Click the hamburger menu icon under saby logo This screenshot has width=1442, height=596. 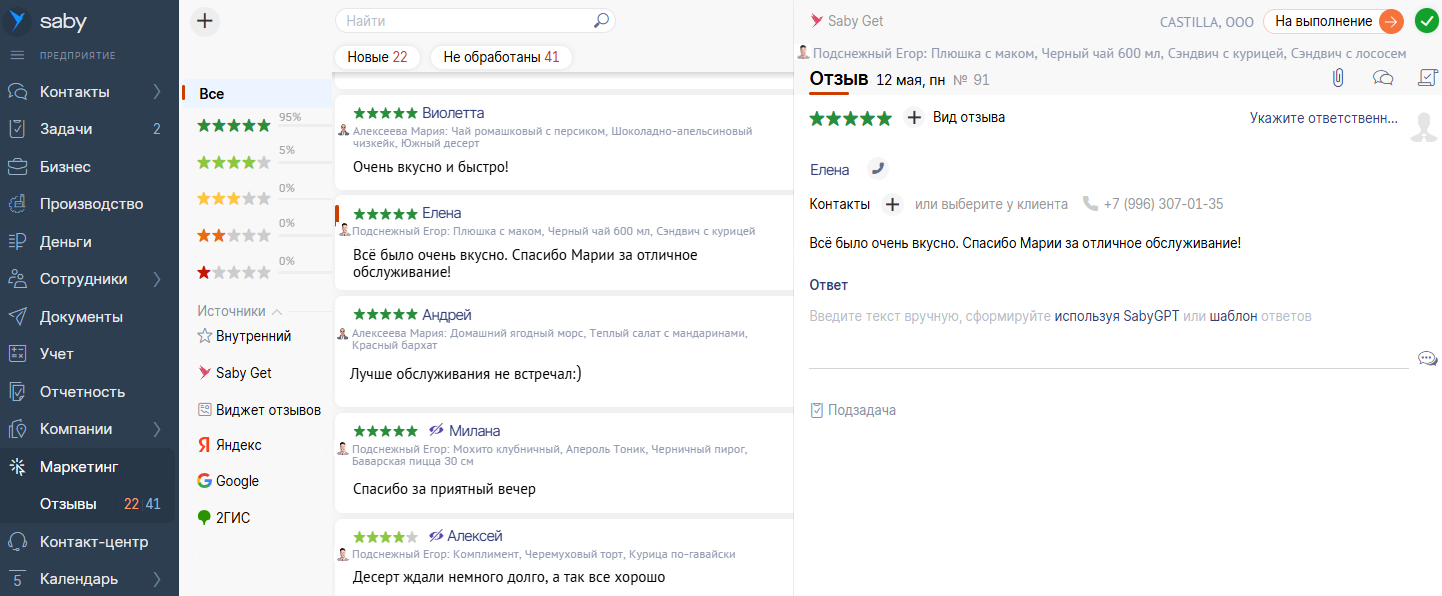coord(17,55)
